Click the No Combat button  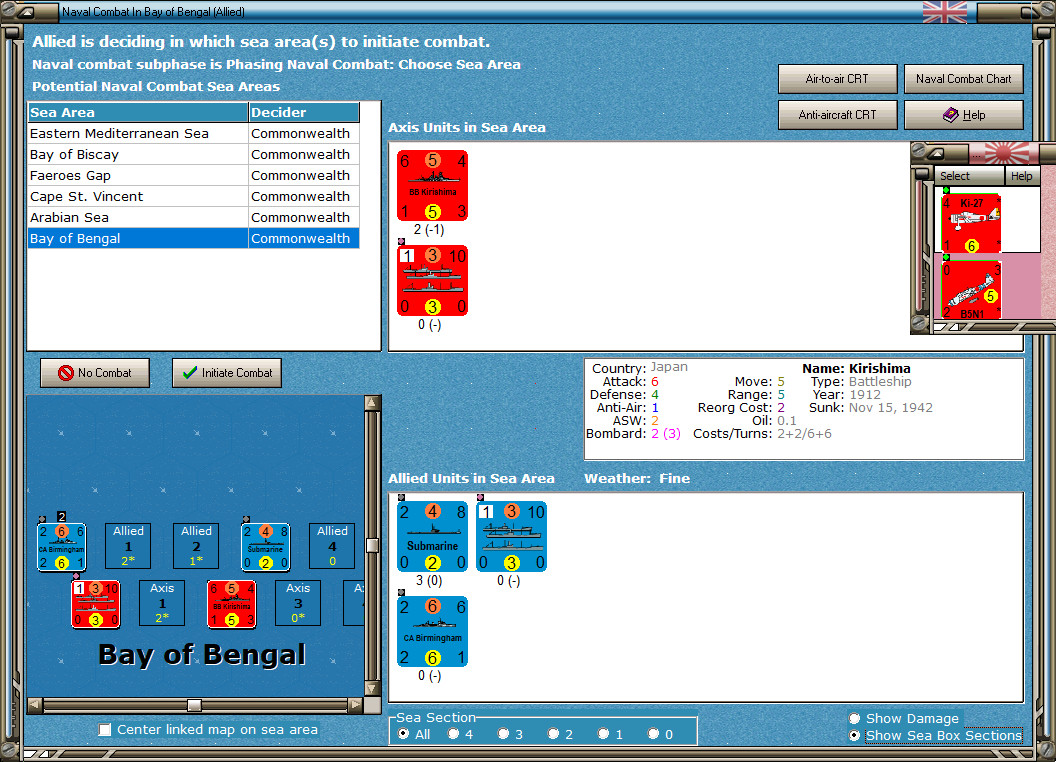click(95, 373)
